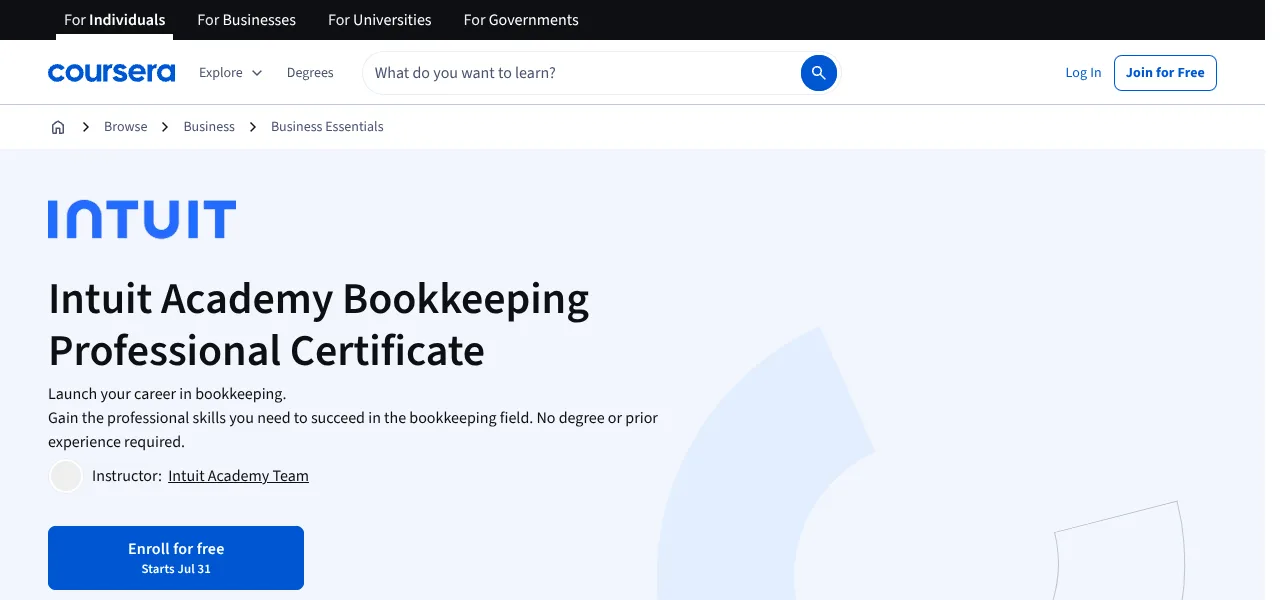Click the Coursera logo
Image resolution: width=1280 pixels, height=600 pixels.
click(x=111, y=73)
